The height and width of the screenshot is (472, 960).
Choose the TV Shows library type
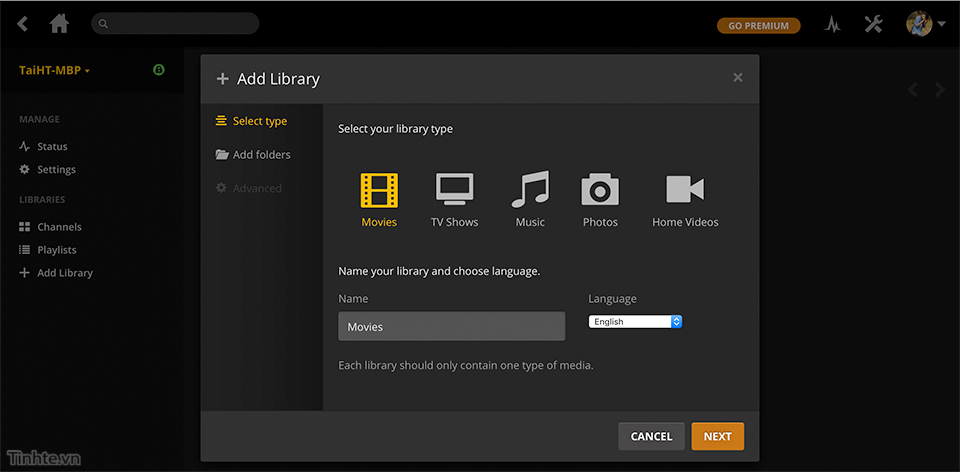click(454, 190)
